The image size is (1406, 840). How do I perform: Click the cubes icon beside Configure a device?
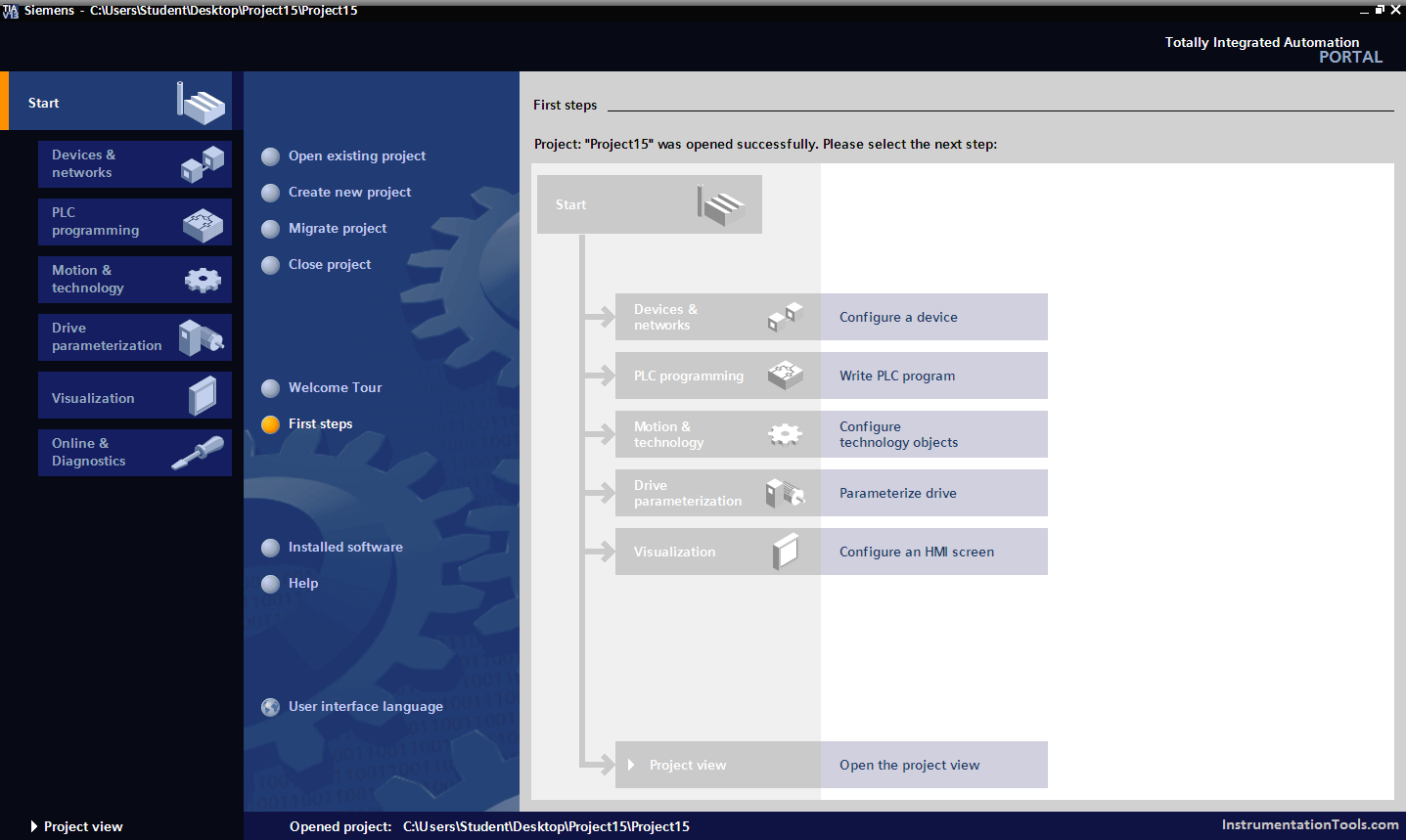[x=786, y=316]
